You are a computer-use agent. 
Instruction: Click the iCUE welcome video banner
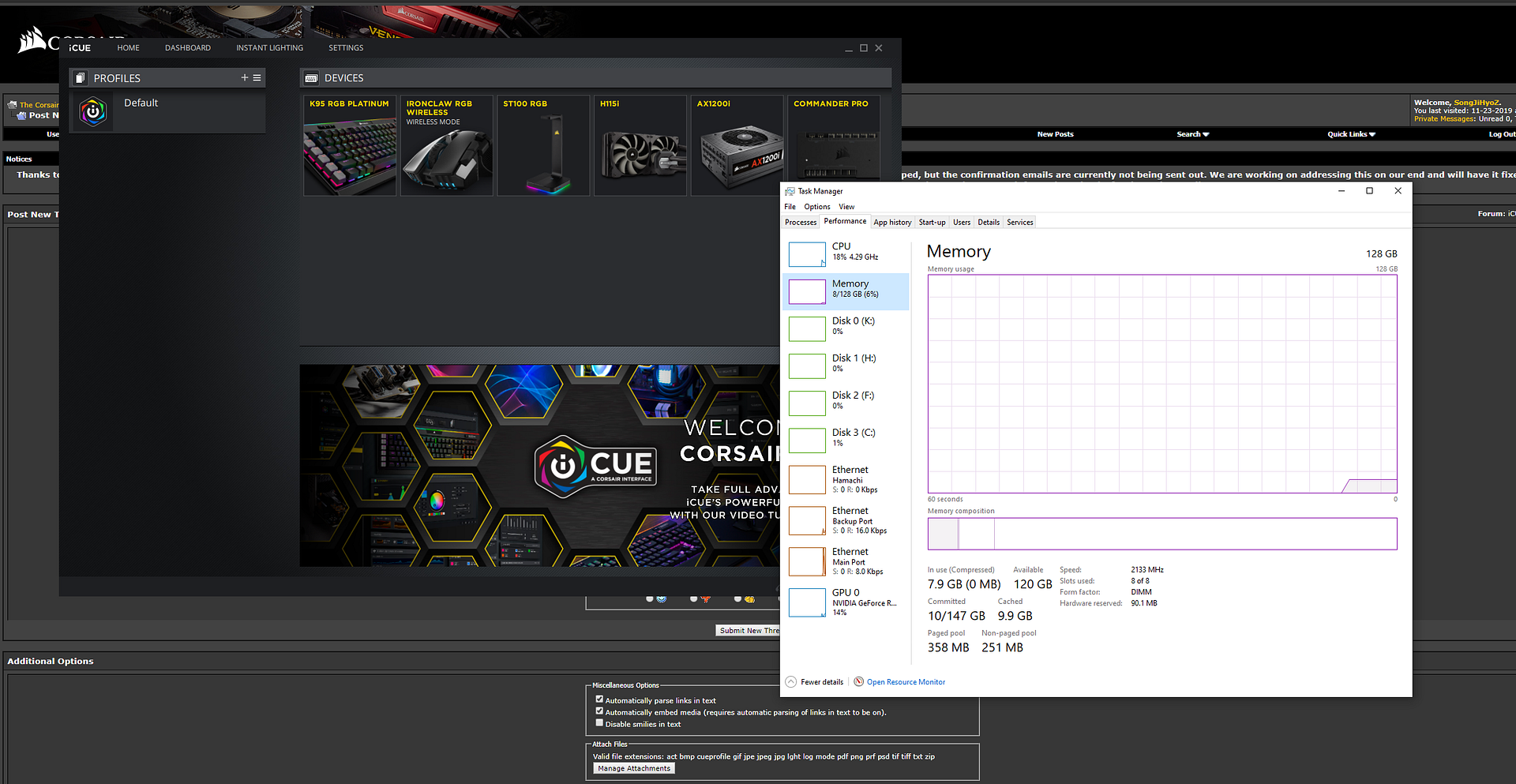539,465
